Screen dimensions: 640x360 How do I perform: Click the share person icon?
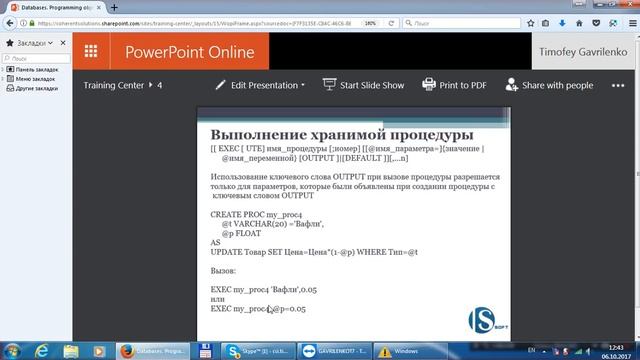(x=511, y=84)
